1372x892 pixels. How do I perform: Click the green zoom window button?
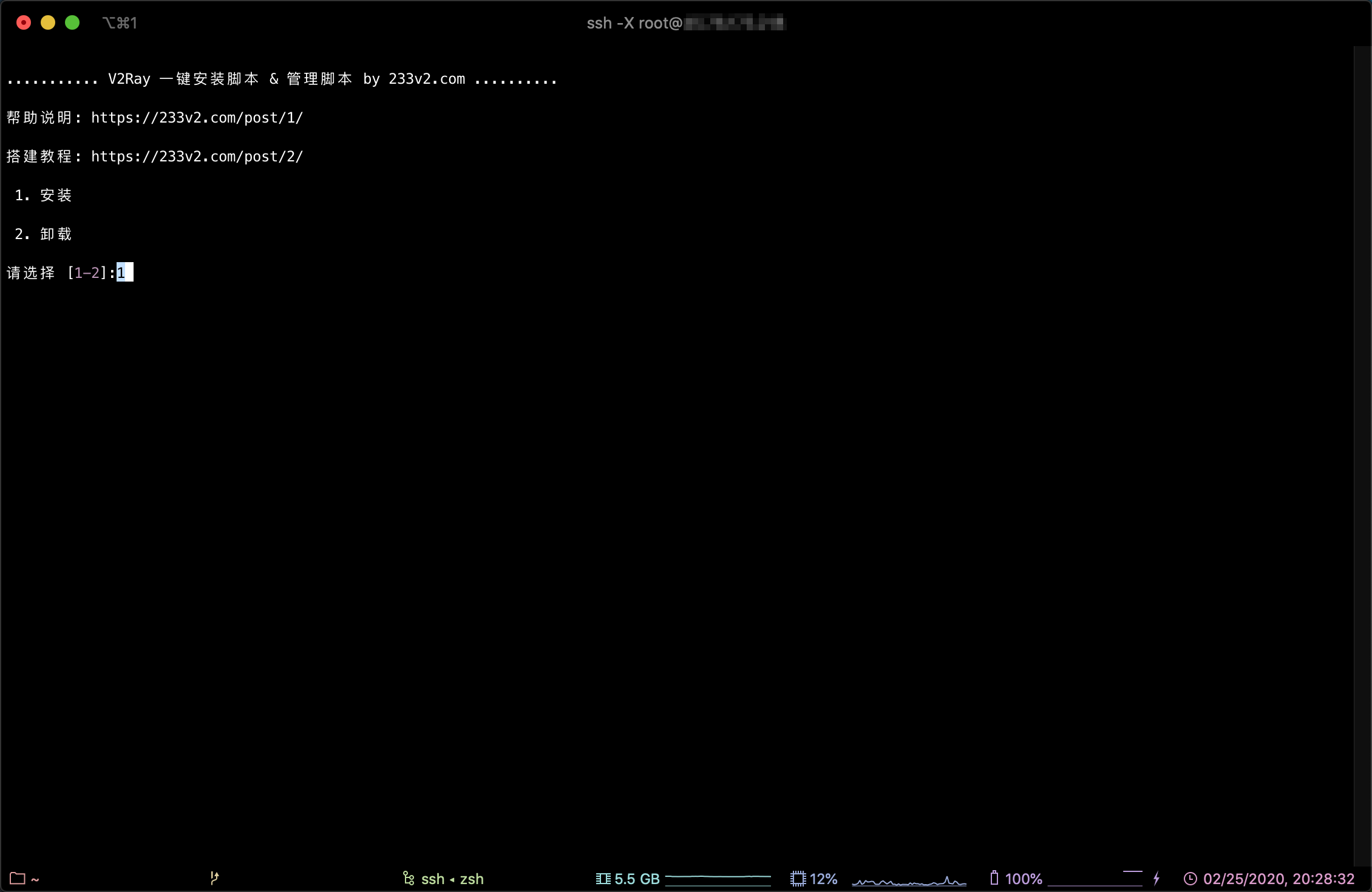pyautogui.click(x=72, y=23)
